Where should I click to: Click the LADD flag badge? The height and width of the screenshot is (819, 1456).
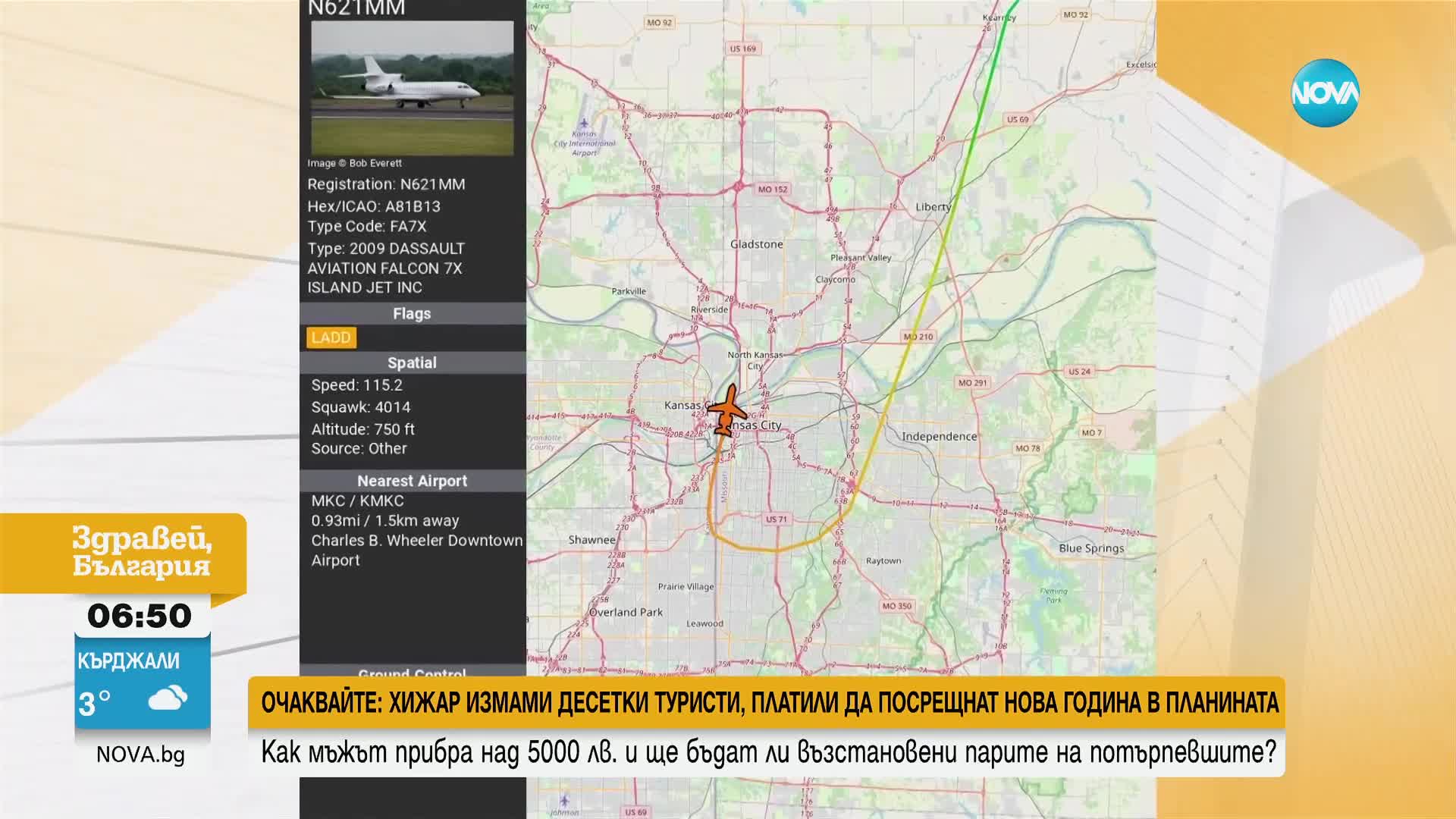tap(331, 337)
